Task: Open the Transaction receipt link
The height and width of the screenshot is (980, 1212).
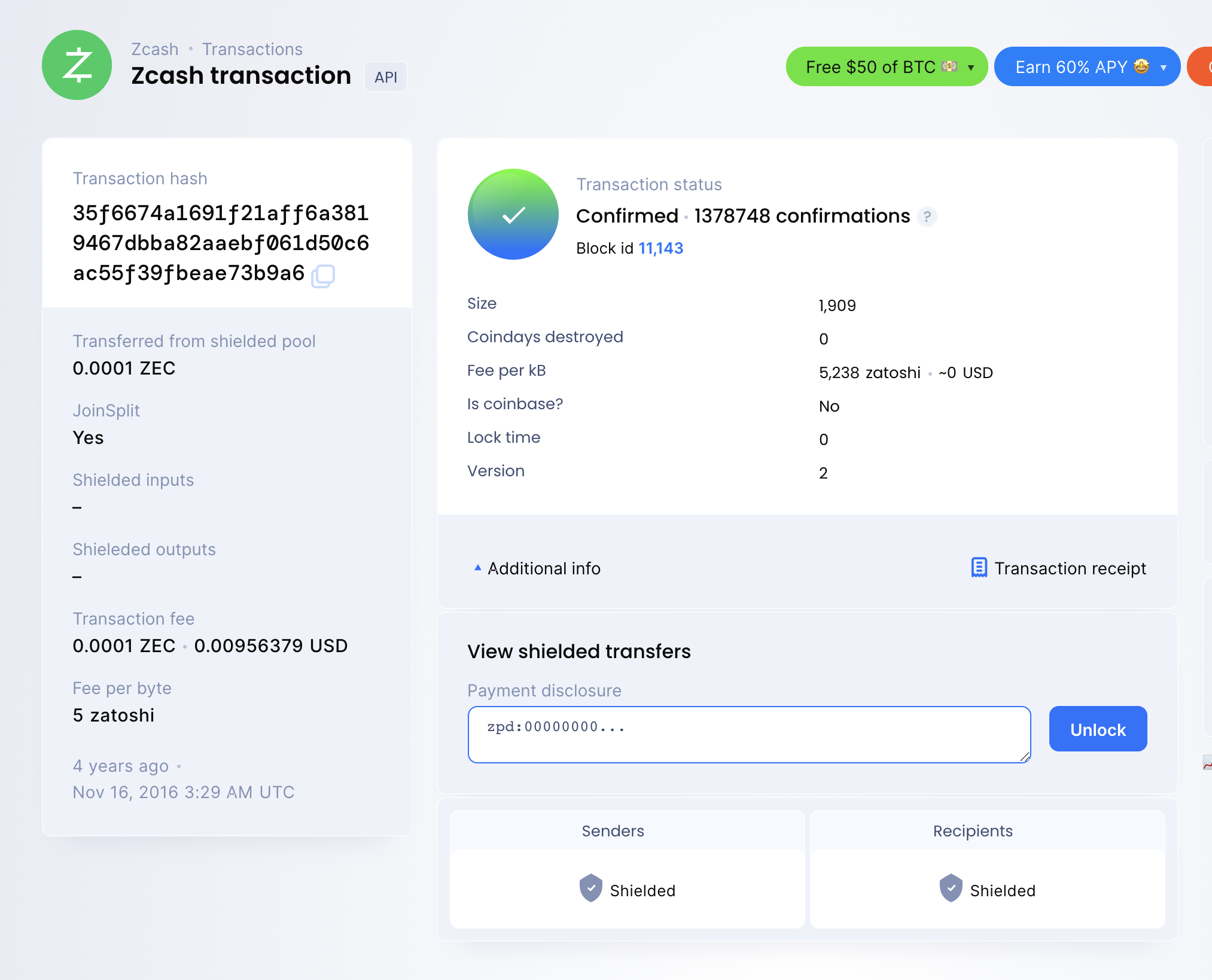Action: pyautogui.click(x=1070, y=568)
